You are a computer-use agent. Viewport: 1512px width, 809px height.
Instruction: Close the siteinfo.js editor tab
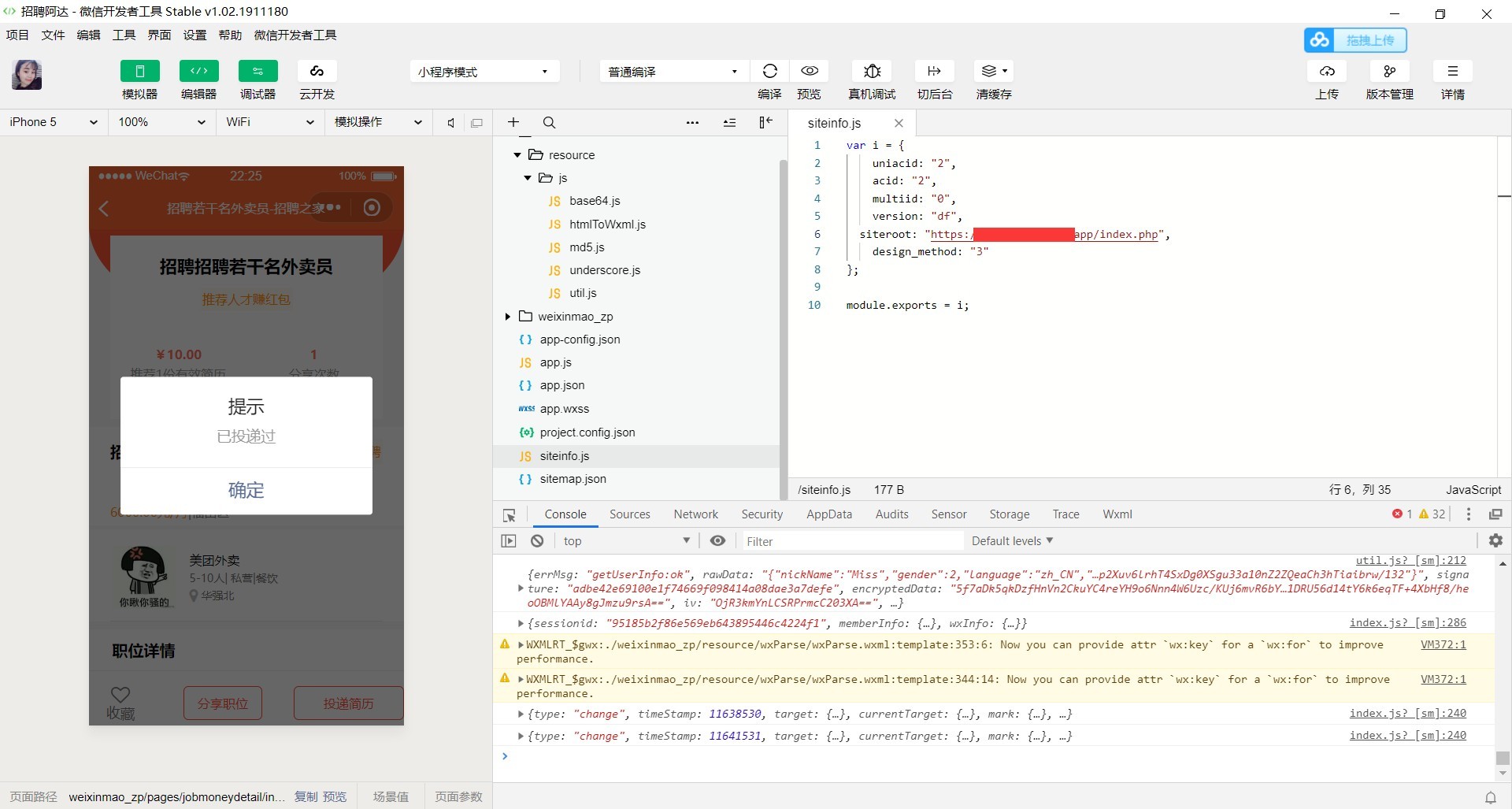pyautogui.click(x=899, y=123)
